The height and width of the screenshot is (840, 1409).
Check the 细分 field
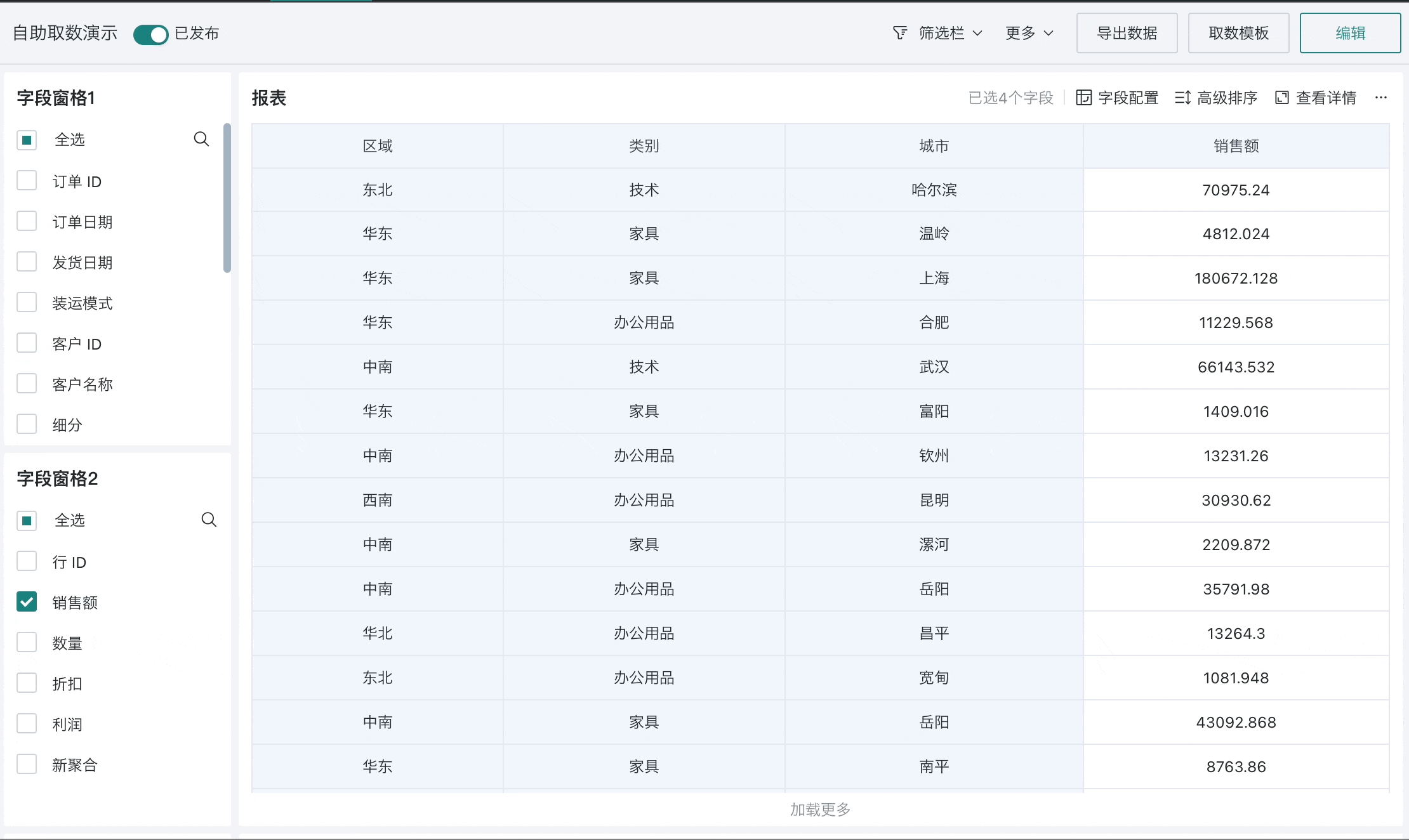tap(27, 424)
